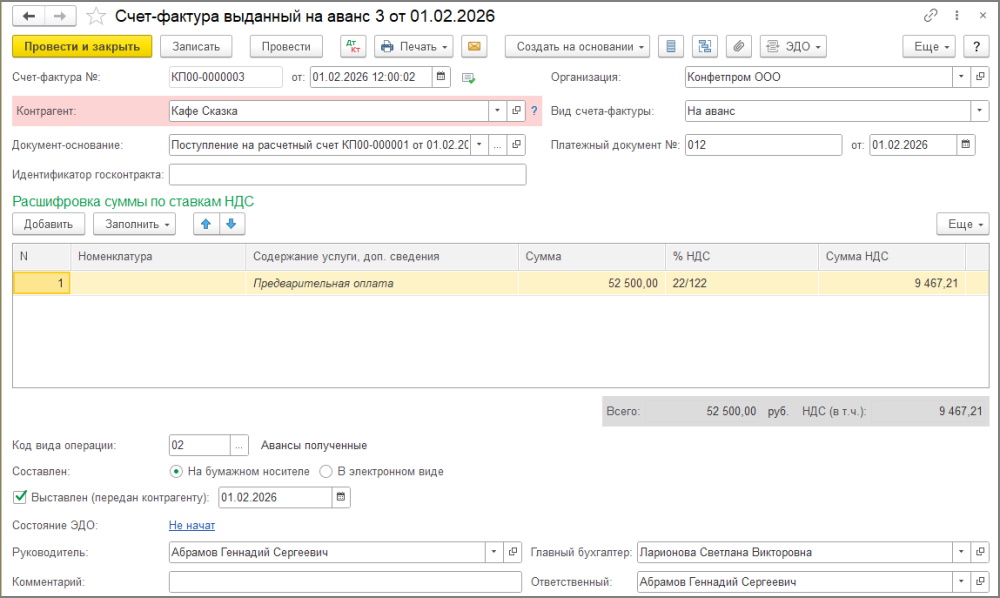Open the ЭДО menu
The width and height of the screenshot is (1000, 598).
tap(793, 46)
